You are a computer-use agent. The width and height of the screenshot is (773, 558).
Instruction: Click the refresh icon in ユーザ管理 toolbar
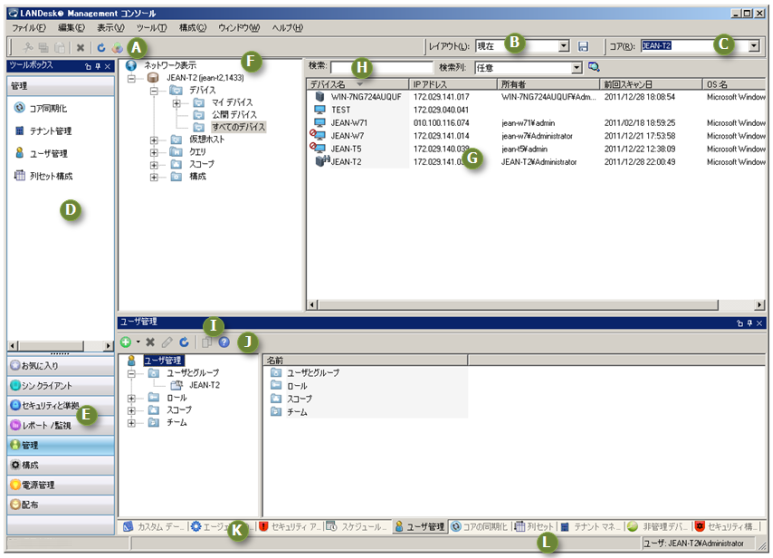pyautogui.click(x=184, y=342)
